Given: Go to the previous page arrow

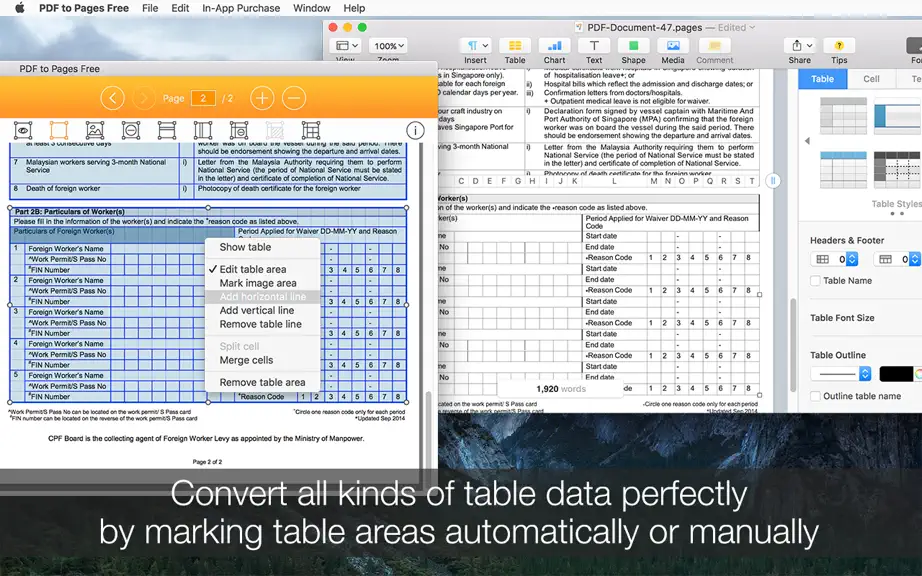Looking at the screenshot, I should coord(112,98).
